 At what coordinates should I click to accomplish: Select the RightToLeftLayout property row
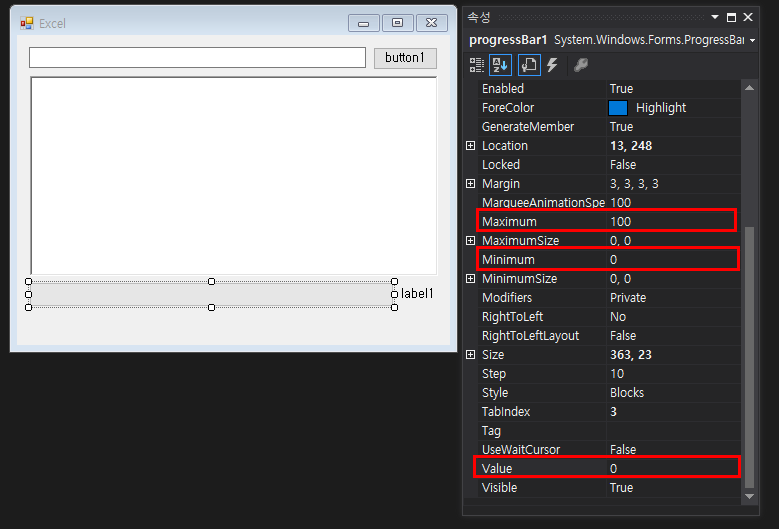point(609,336)
